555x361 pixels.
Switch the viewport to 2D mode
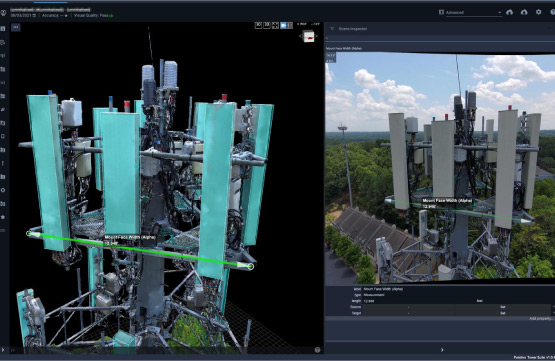pos(259,25)
